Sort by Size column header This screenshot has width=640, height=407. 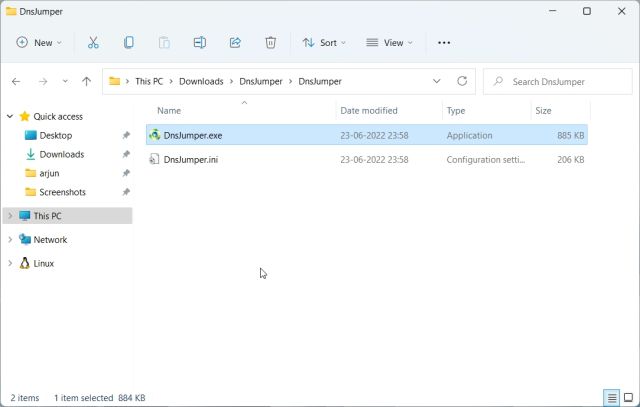click(x=543, y=111)
